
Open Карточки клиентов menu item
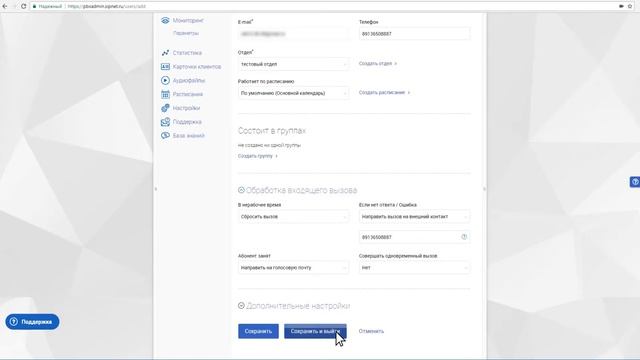tap(197, 67)
